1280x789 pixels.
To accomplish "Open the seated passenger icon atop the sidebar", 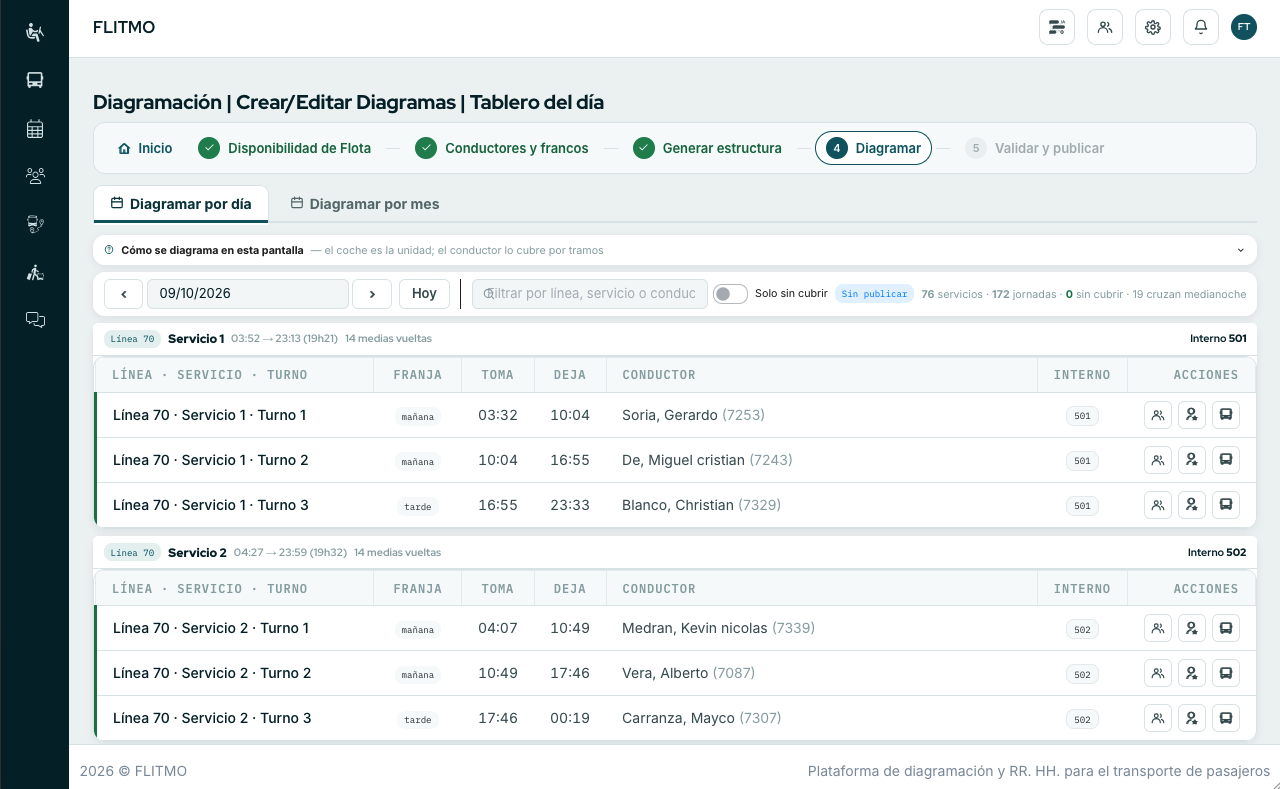I will (35, 32).
